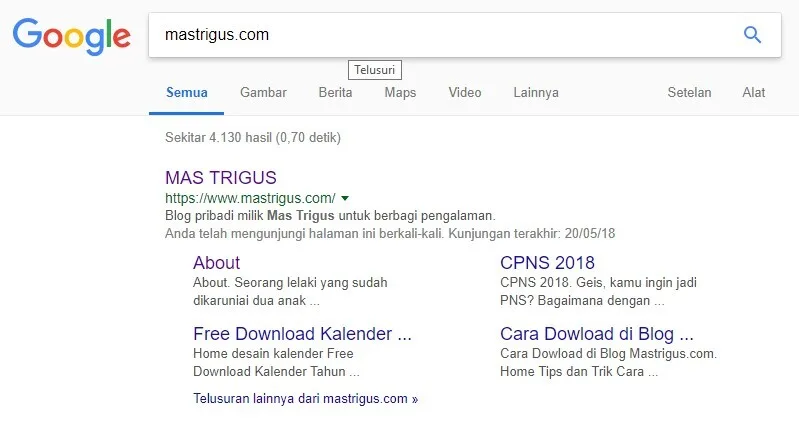Click 'About. Seorang lelaki yang sudah' snippet

pos(290,282)
